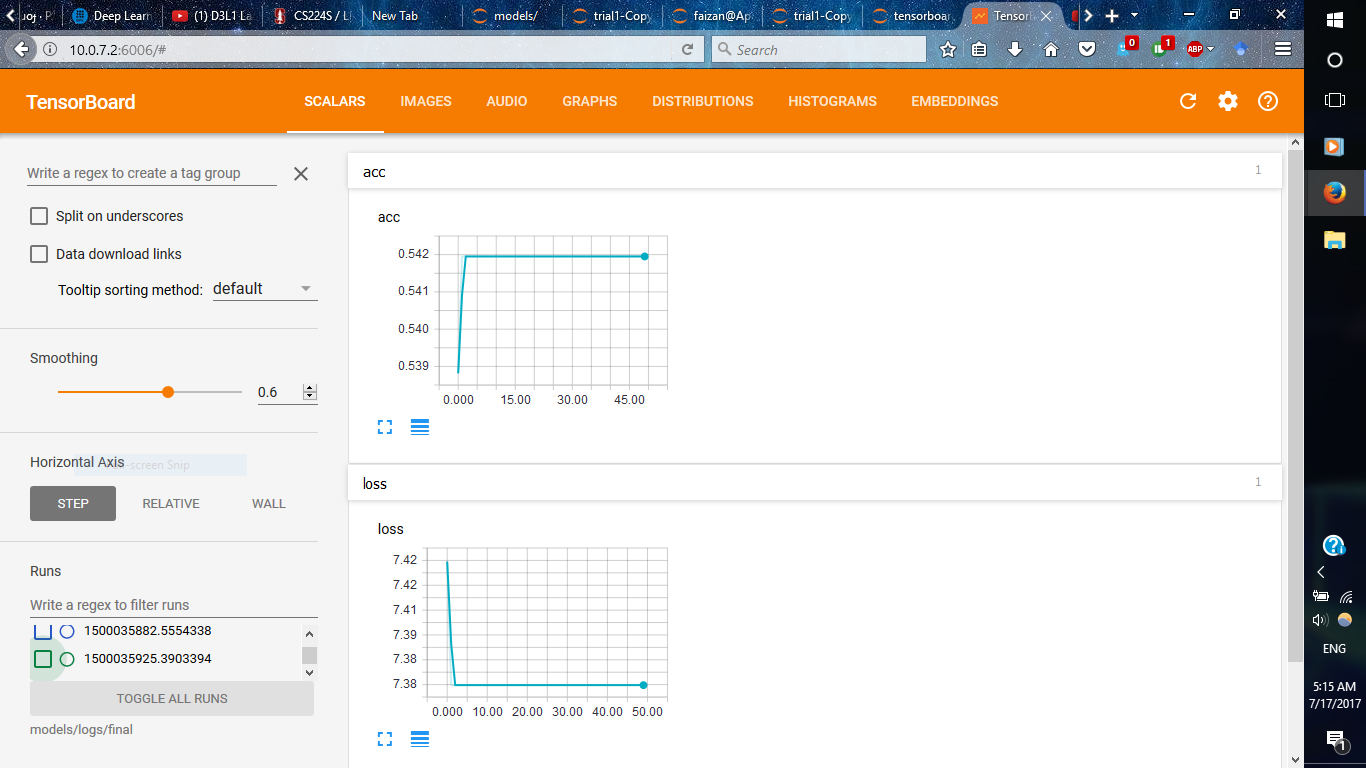Open Cortana search circle
The height and width of the screenshot is (768, 1366).
[x=1335, y=60]
